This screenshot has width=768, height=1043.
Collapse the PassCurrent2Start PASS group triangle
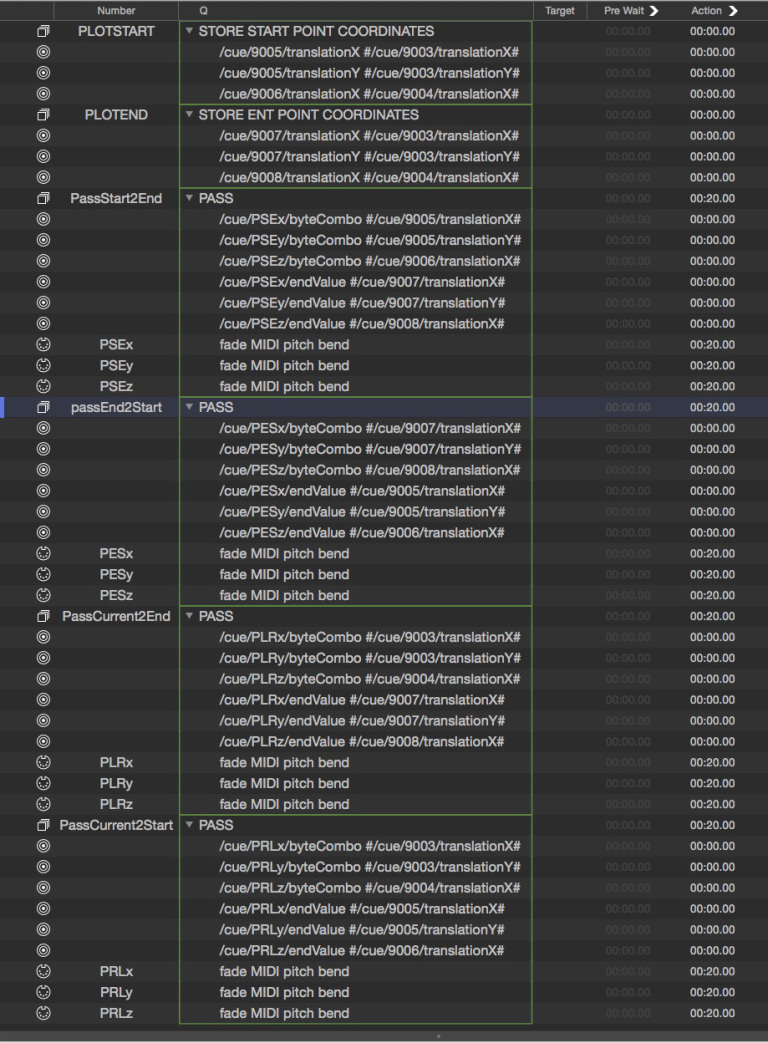(189, 826)
